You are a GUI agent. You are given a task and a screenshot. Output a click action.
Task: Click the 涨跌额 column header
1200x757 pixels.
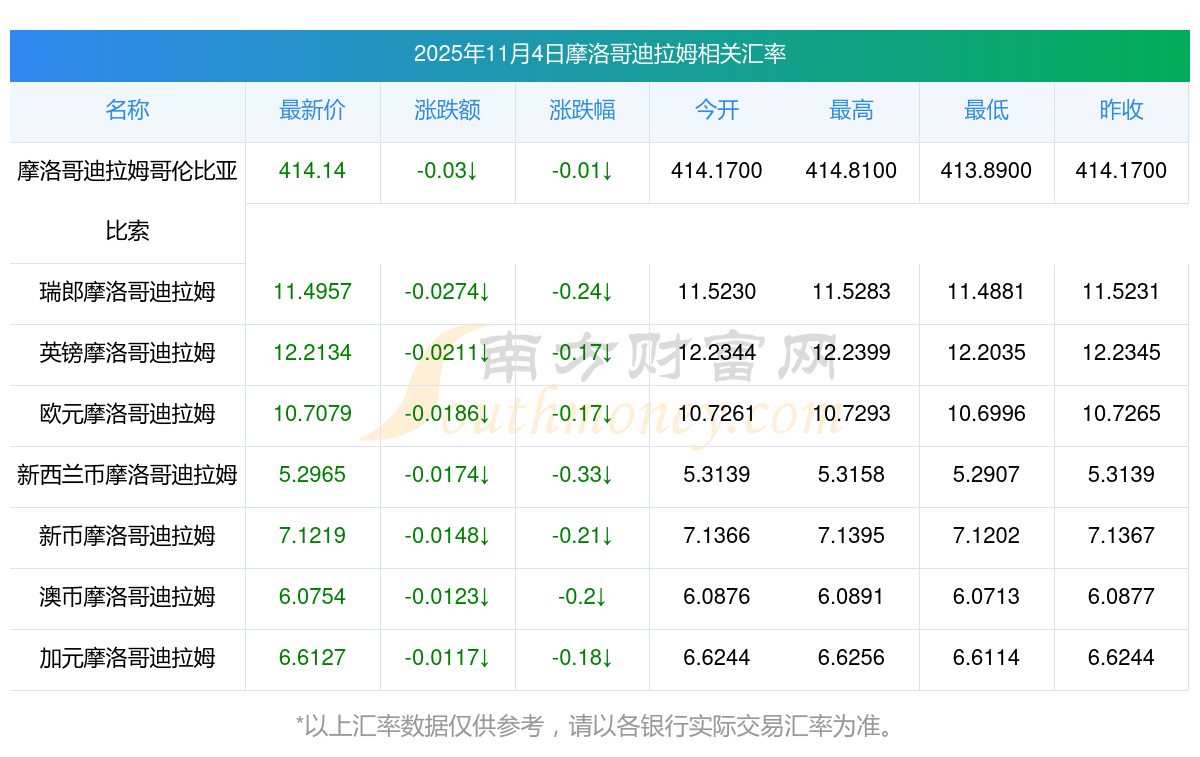coord(447,111)
